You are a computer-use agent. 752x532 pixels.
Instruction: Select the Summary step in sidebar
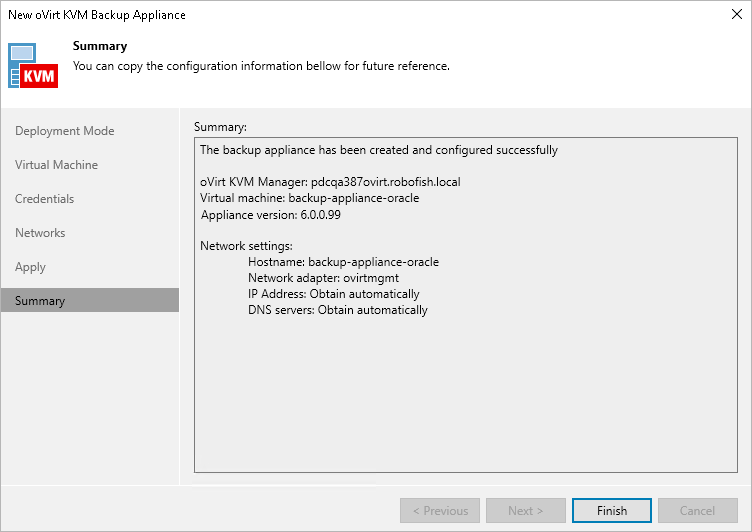click(90, 300)
